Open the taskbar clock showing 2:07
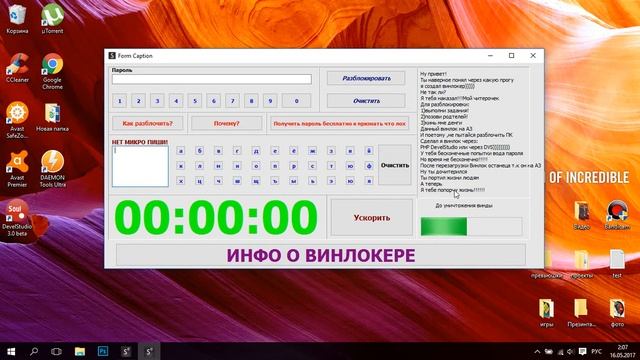 click(623, 351)
